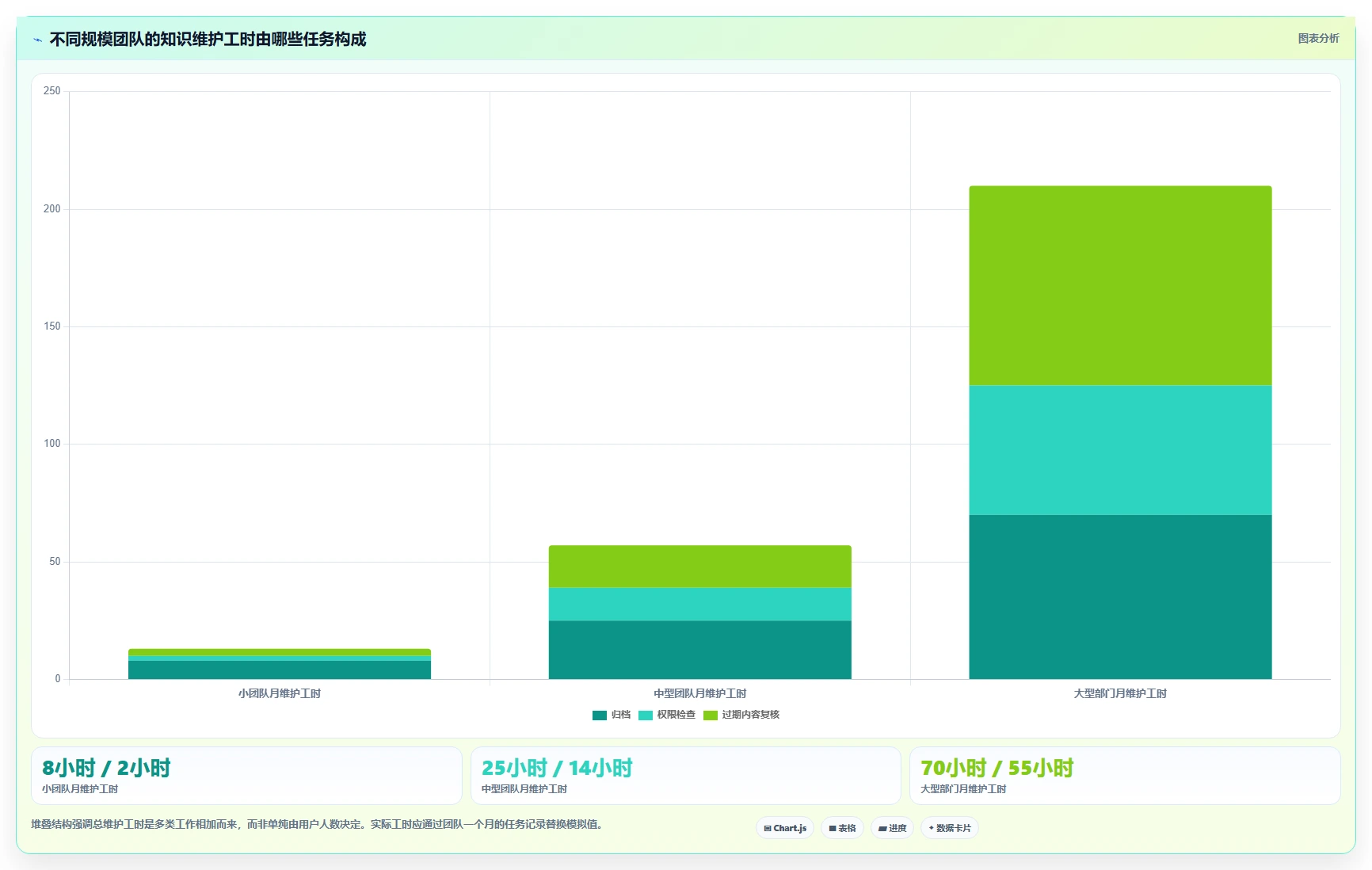Open the 图表分析 label at top right
Screen dimensions: 1372x870
click(1318, 38)
